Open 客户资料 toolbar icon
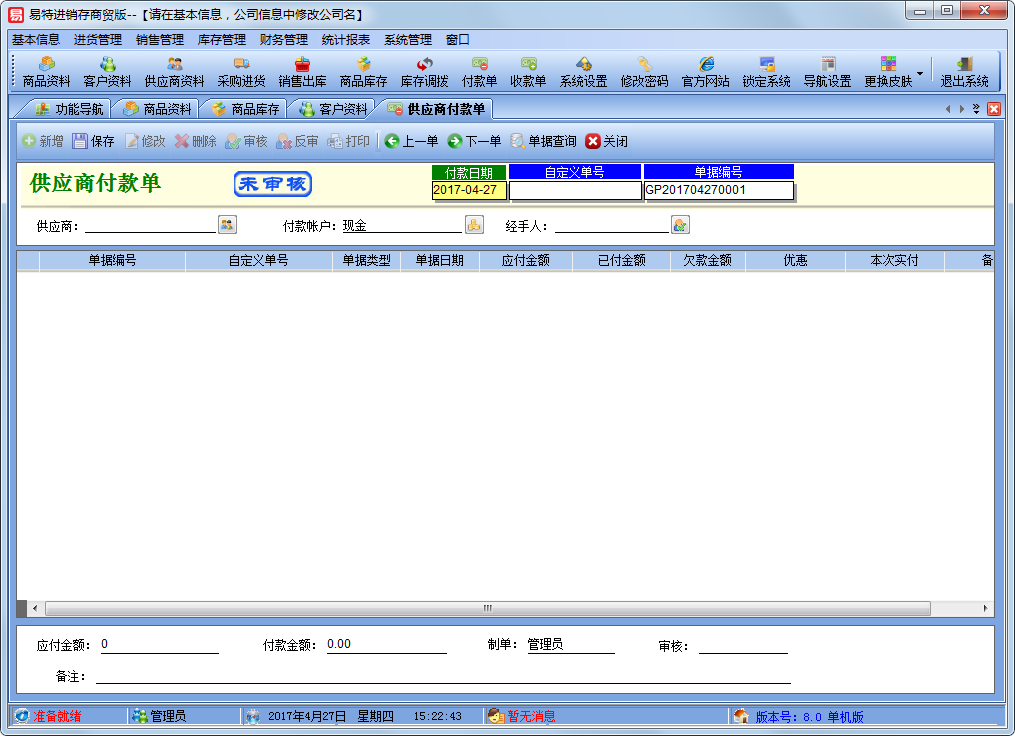The width and height of the screenshot is (1015, 736). 107,72
